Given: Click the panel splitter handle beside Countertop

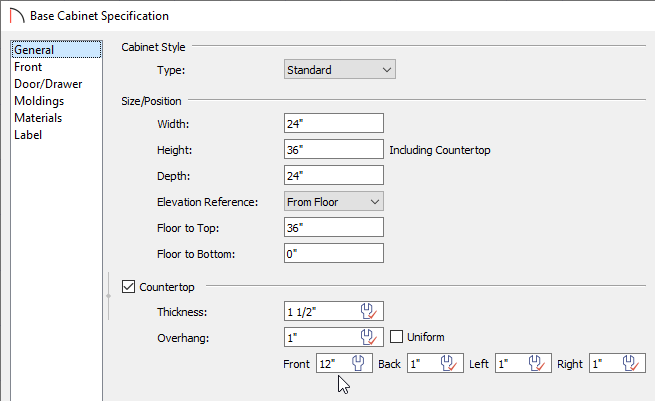Looking at the screenshot, I should pyautogui.click(x=109, y=296).
